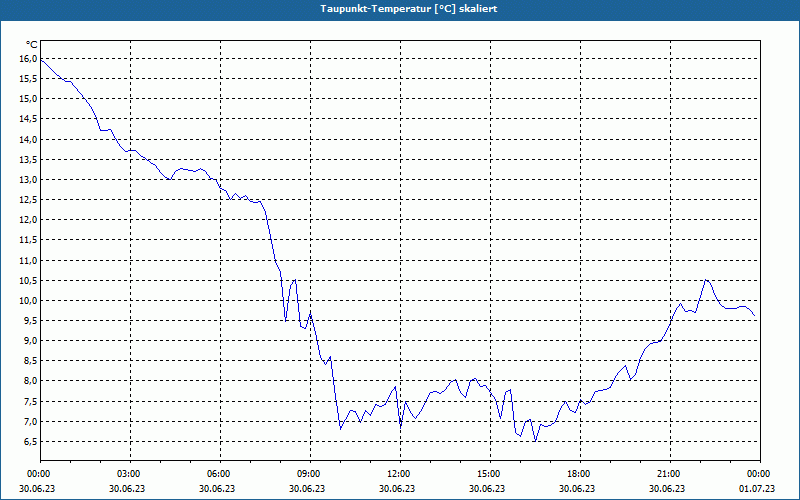The image size is (800, 500).
Task: Click the 6,5 lowest y-axis label
Action: pyautogui.click(x=31, y=441)
